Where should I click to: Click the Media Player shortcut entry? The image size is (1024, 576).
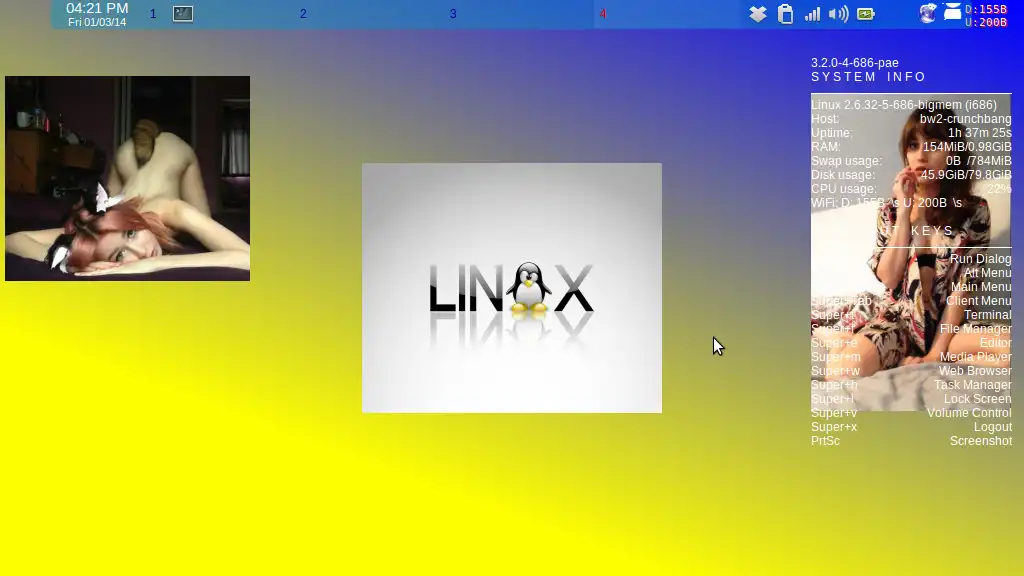[975, 357]
